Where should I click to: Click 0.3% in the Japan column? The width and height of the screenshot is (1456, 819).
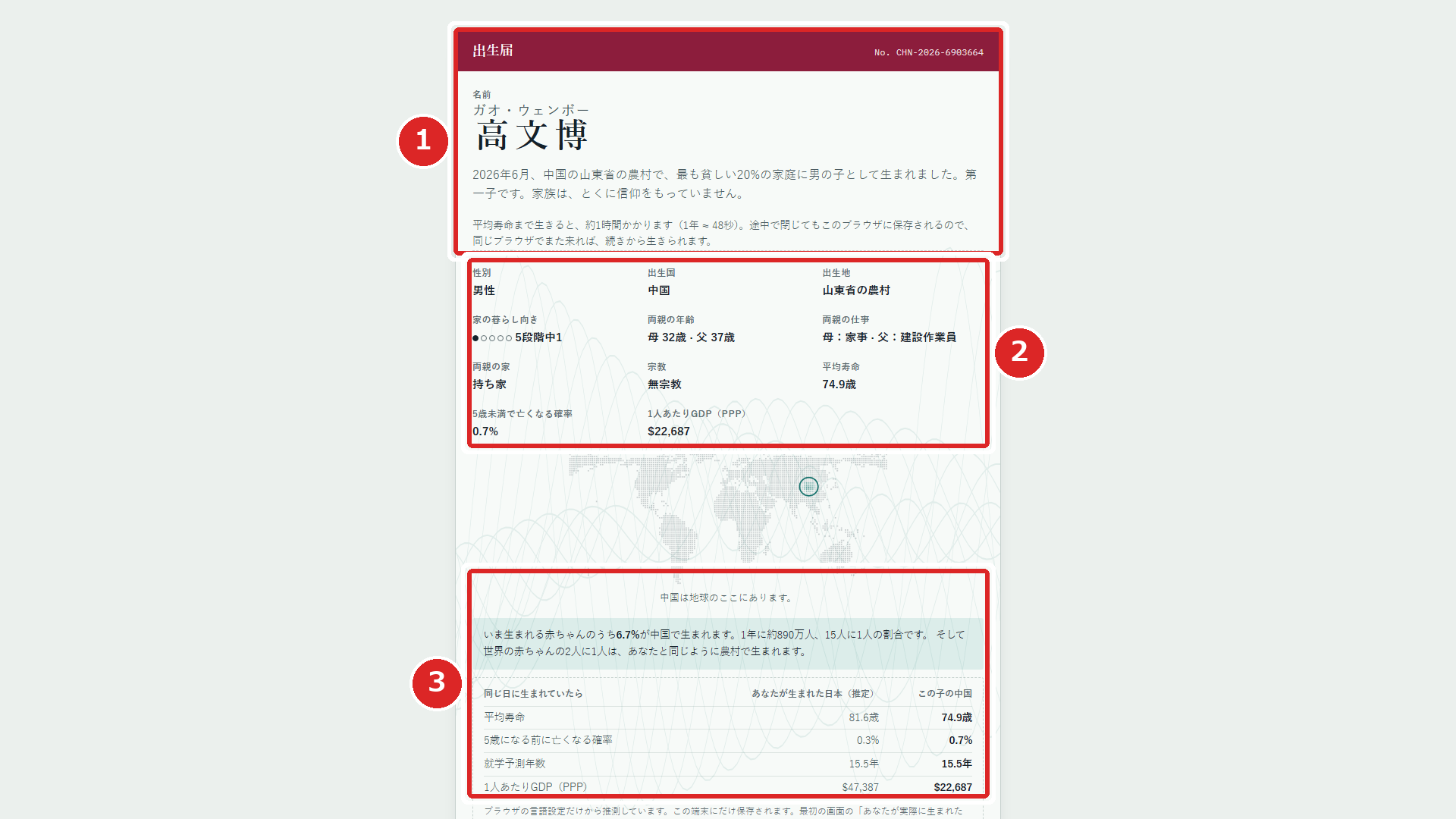point(868,740)
